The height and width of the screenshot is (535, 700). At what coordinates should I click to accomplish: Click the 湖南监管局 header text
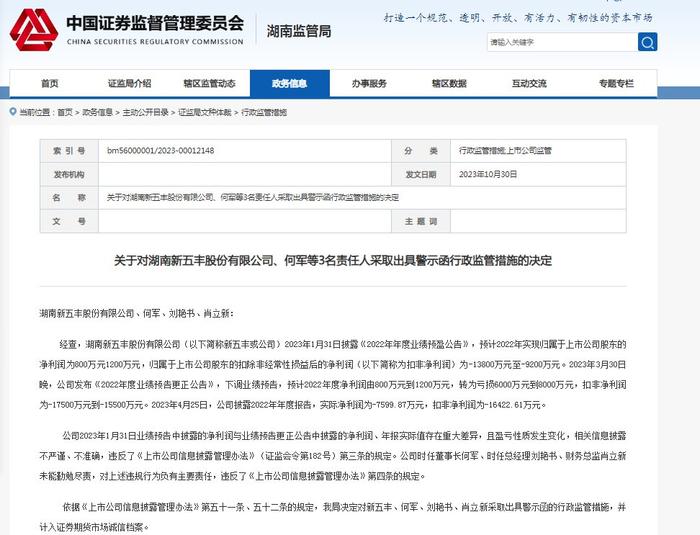coord(299,31)
